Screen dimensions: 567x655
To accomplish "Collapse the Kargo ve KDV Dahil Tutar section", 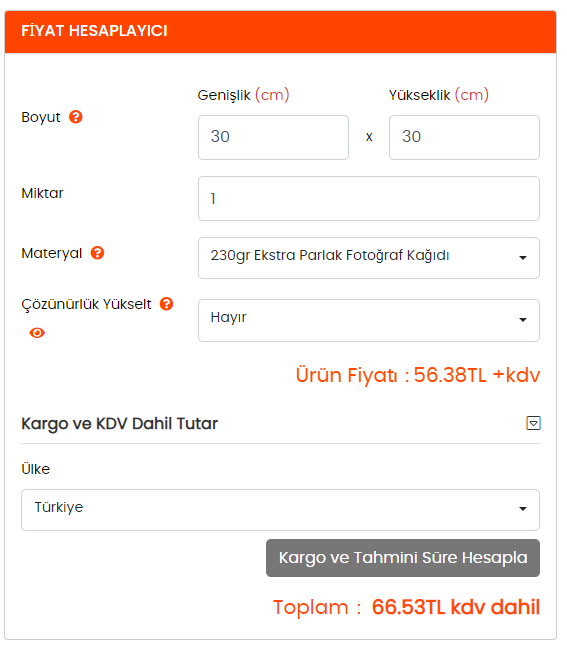I will click(533, 423).
